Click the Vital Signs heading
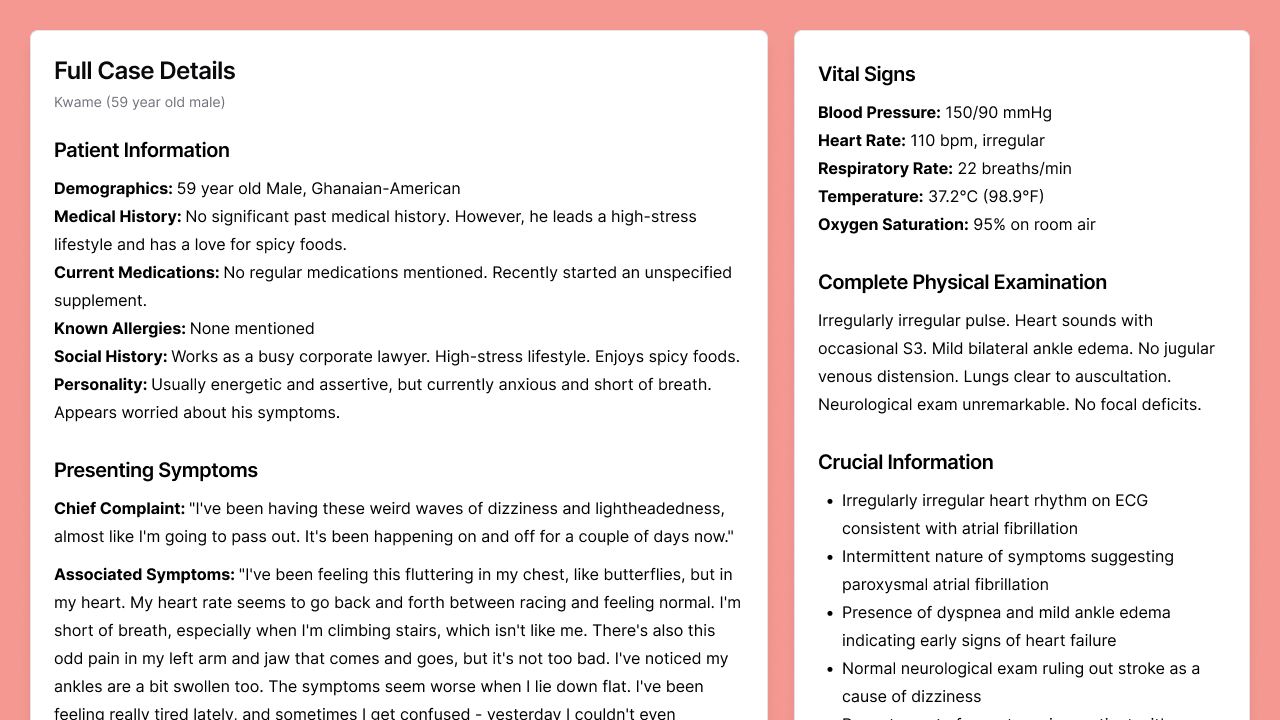 [866, 74]
